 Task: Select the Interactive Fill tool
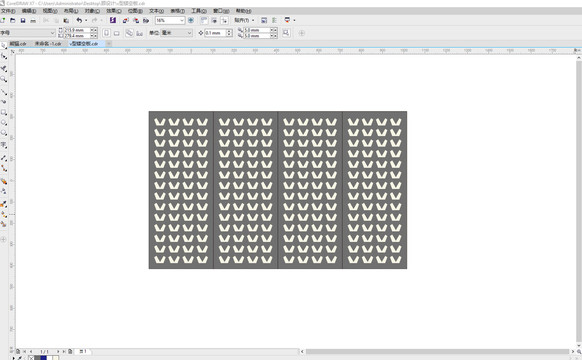click(4, 214)
